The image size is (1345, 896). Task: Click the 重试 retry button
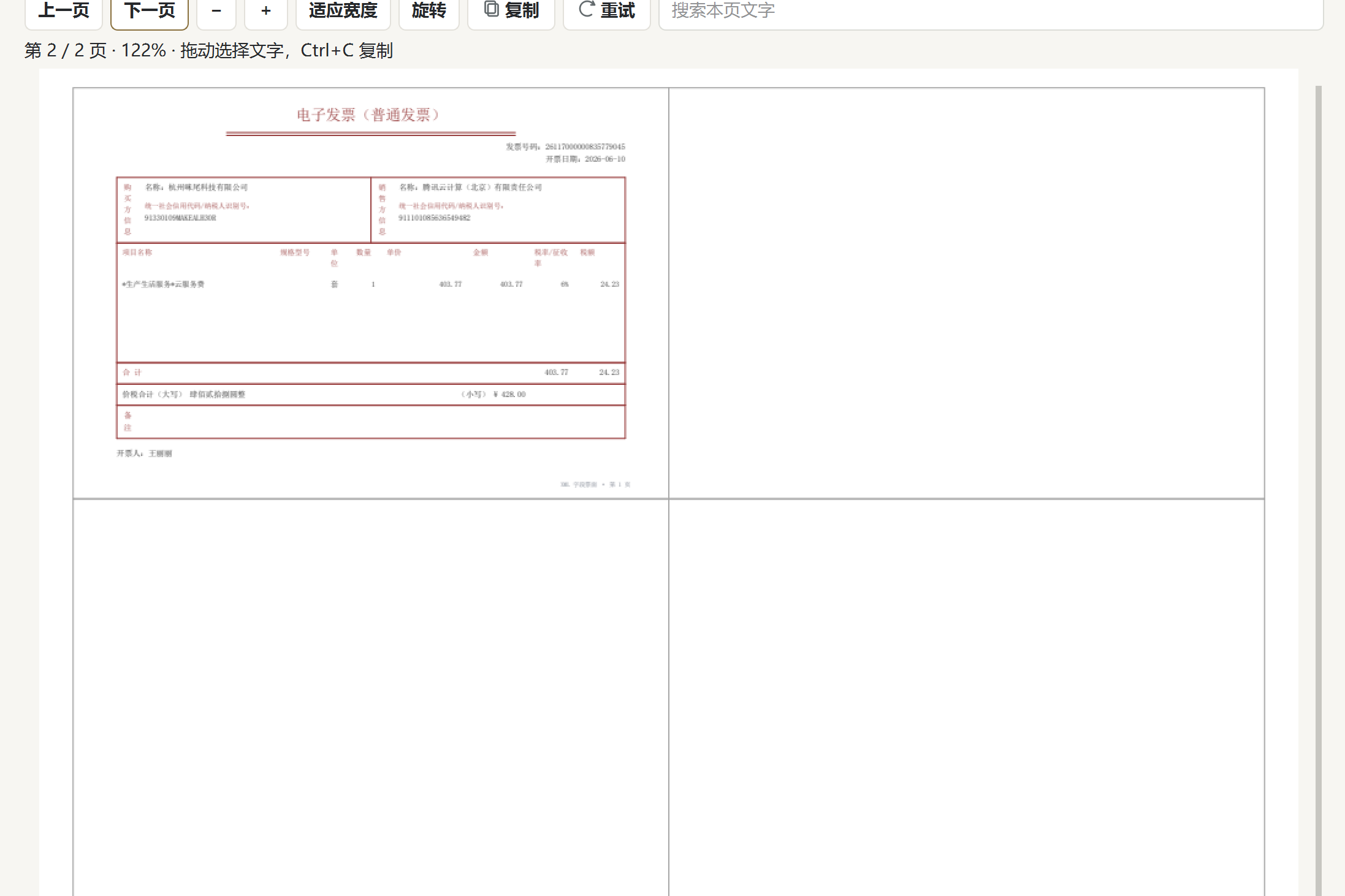click(607, 11)
